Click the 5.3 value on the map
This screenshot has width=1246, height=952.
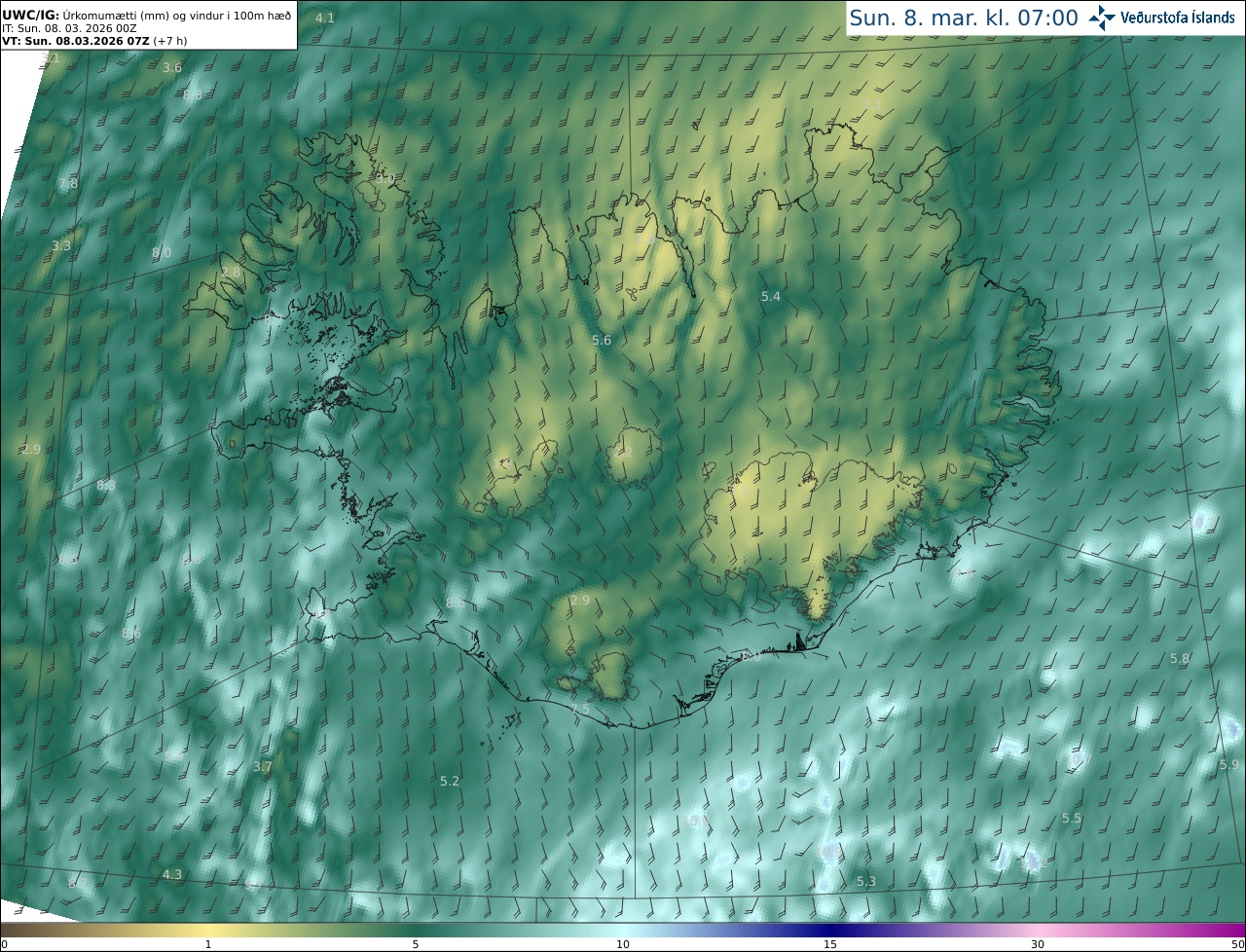click(866, 881)
